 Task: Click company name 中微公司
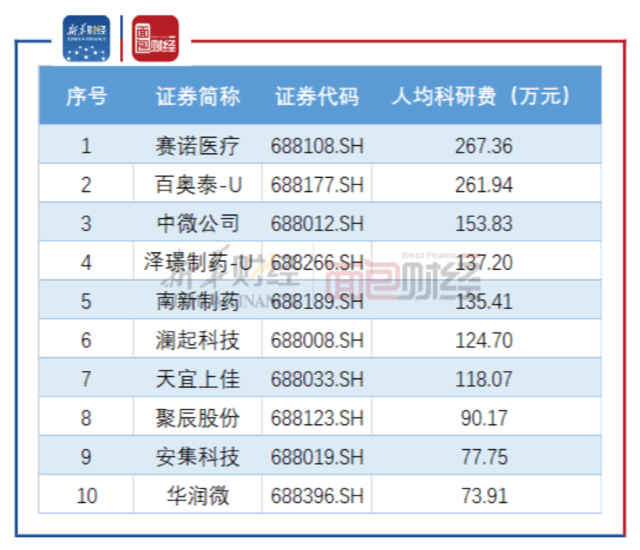pos(198,224)
